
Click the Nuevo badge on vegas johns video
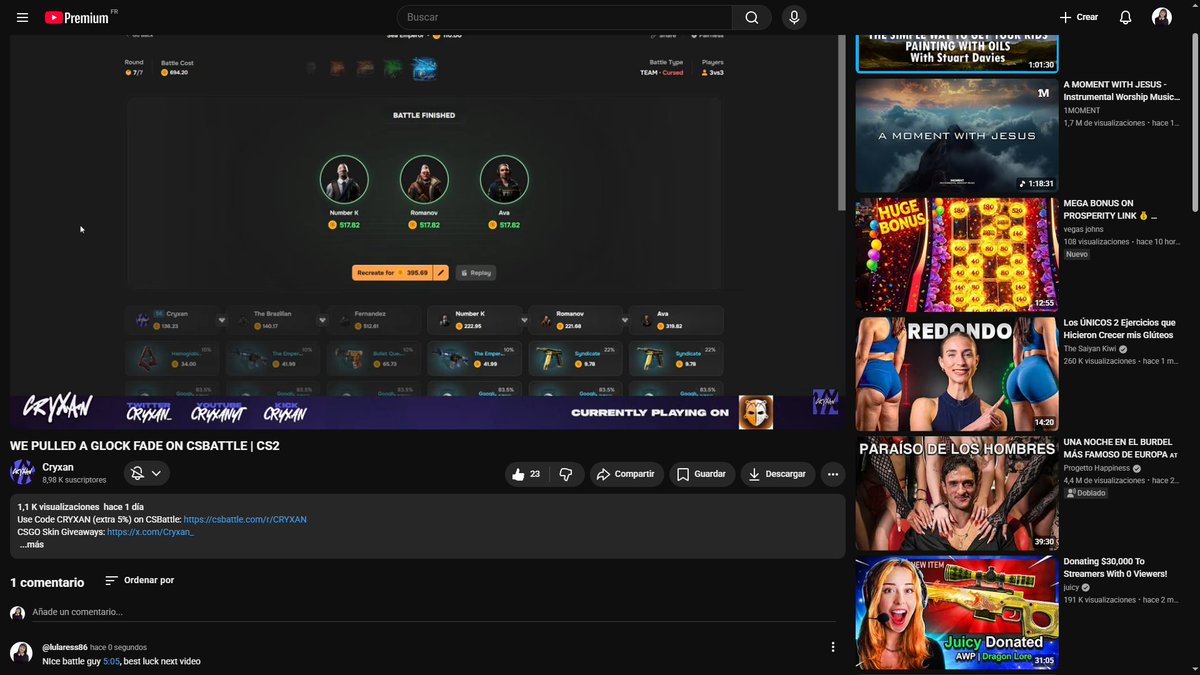tap(1077, 254)
